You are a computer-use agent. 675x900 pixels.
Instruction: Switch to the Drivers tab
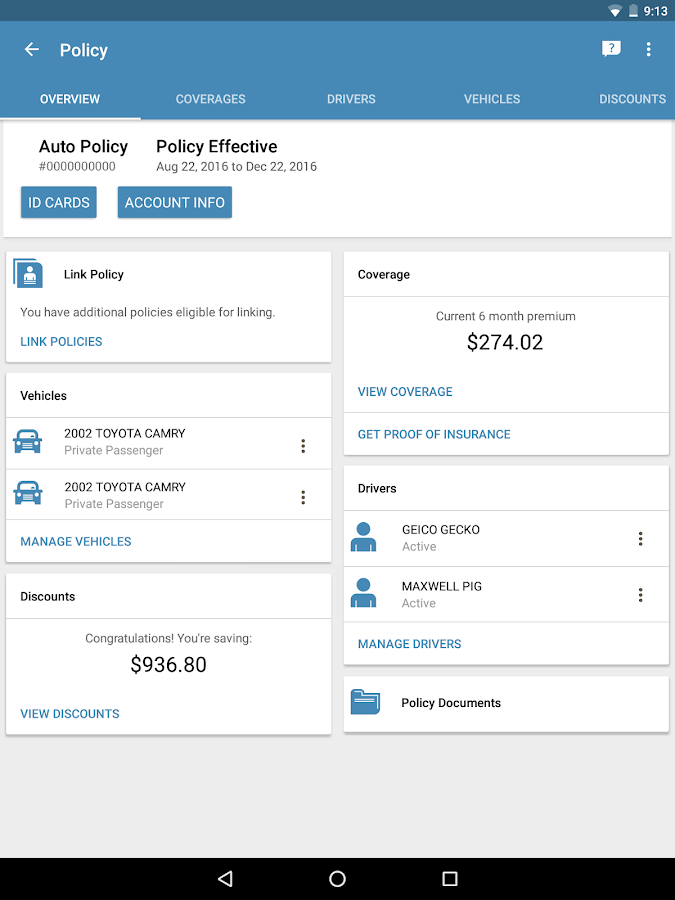[351, 99]
